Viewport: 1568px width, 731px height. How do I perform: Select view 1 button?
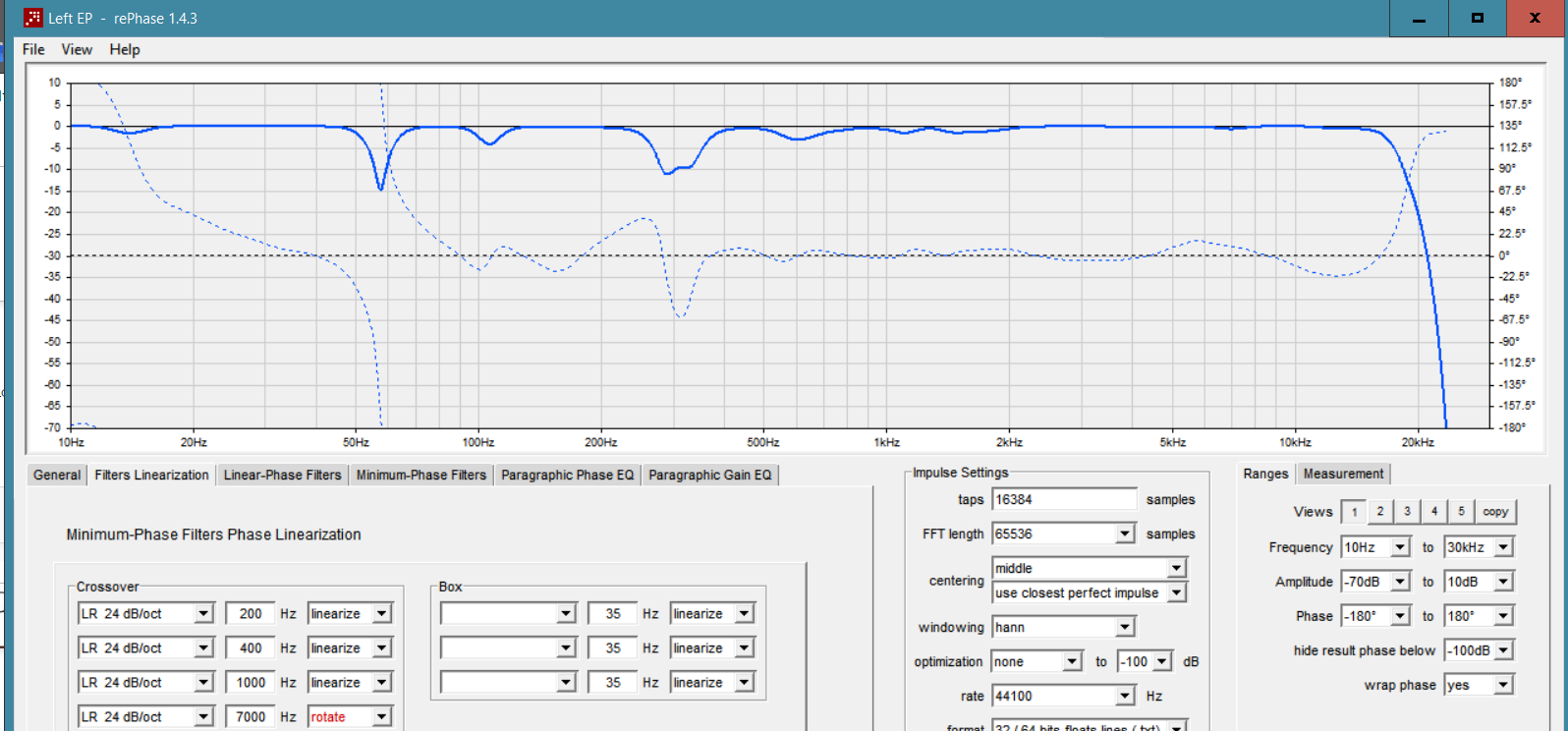tap(1354, 512)
